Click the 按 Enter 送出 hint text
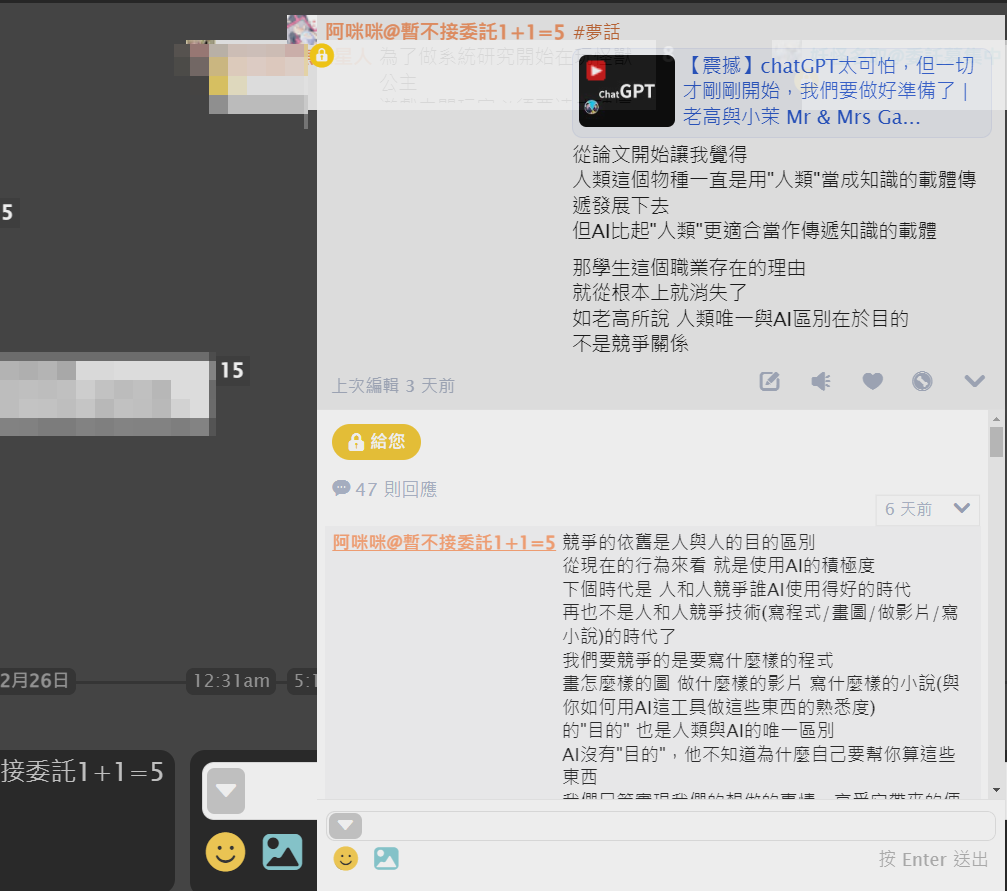1007x891 pixels. [933, 859]
